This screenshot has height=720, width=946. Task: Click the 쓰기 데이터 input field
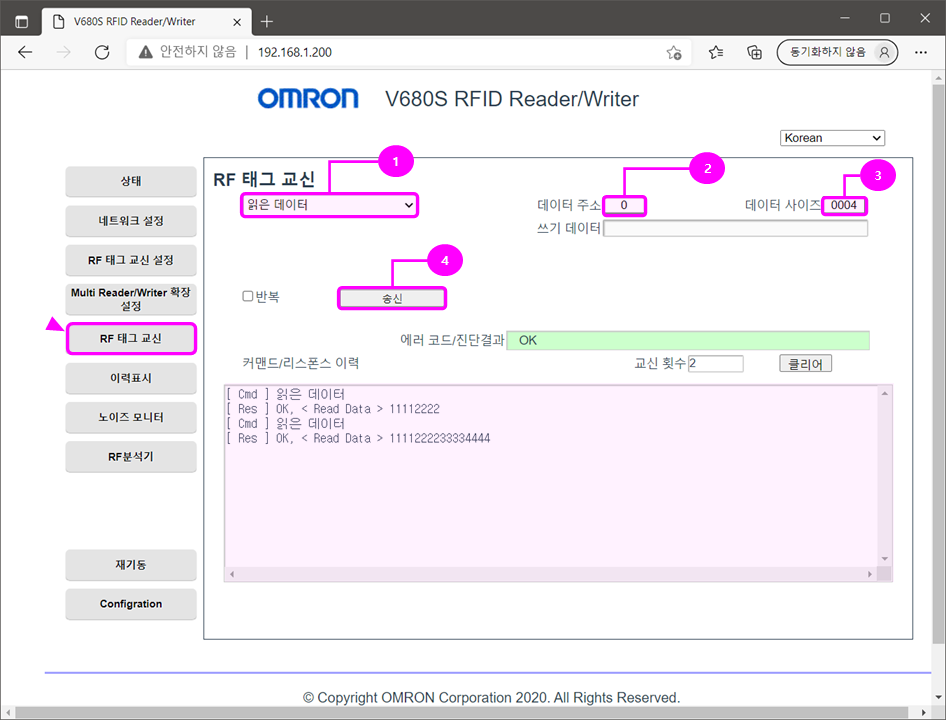[x=735, y=228]
